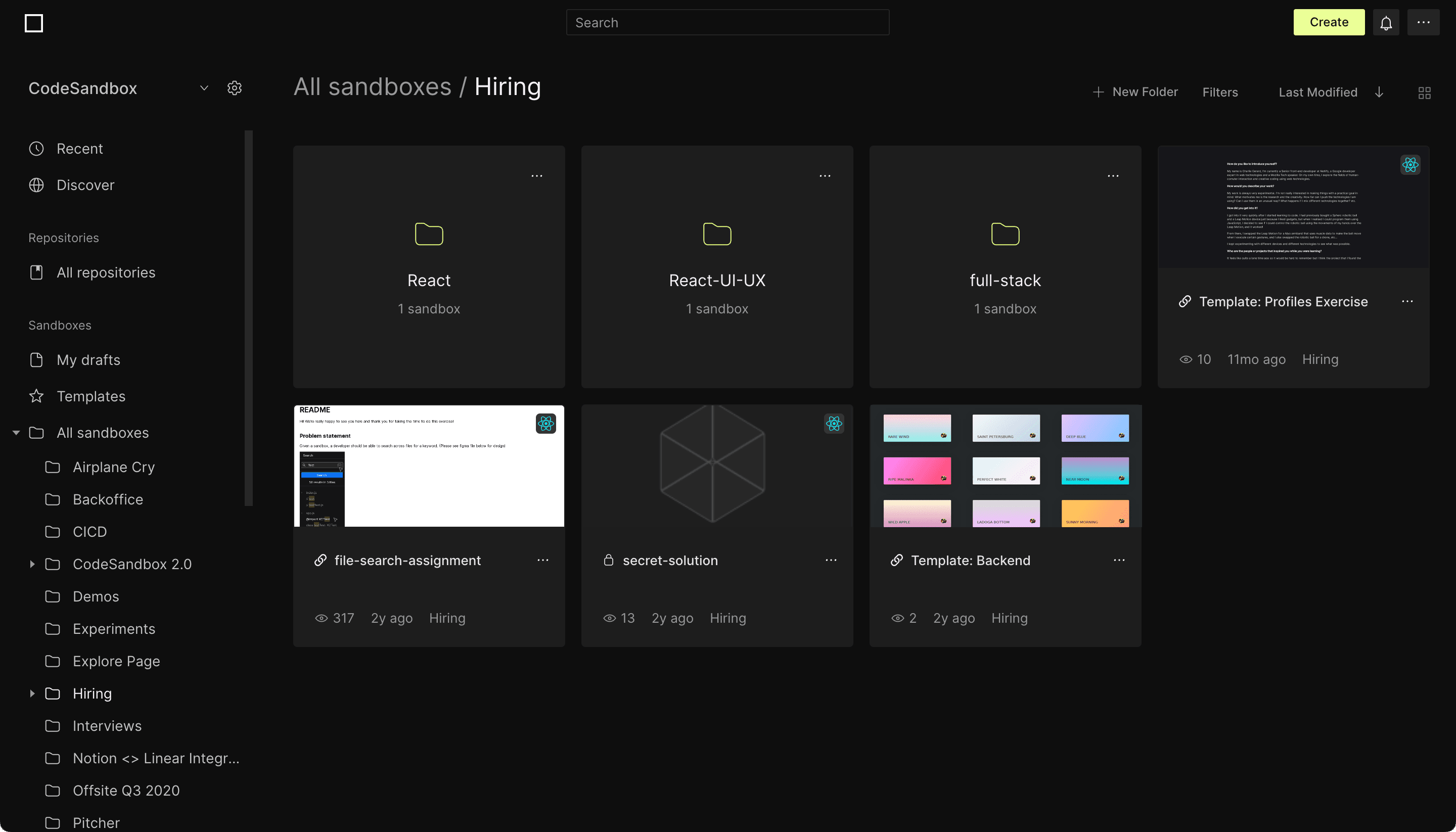The height and width of the screenshot is (832, 1456).
Task: Open React-UI-UX folder options menu
Action: 825,176
